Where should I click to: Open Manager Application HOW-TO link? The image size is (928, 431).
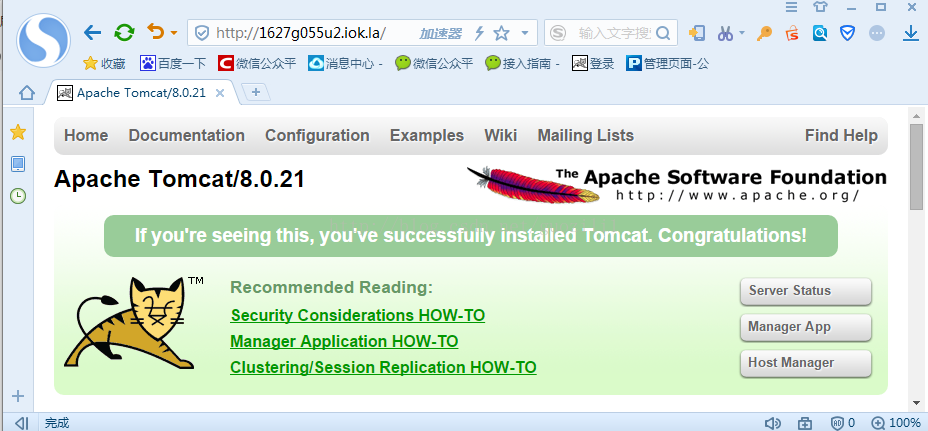tap(344, 341)
